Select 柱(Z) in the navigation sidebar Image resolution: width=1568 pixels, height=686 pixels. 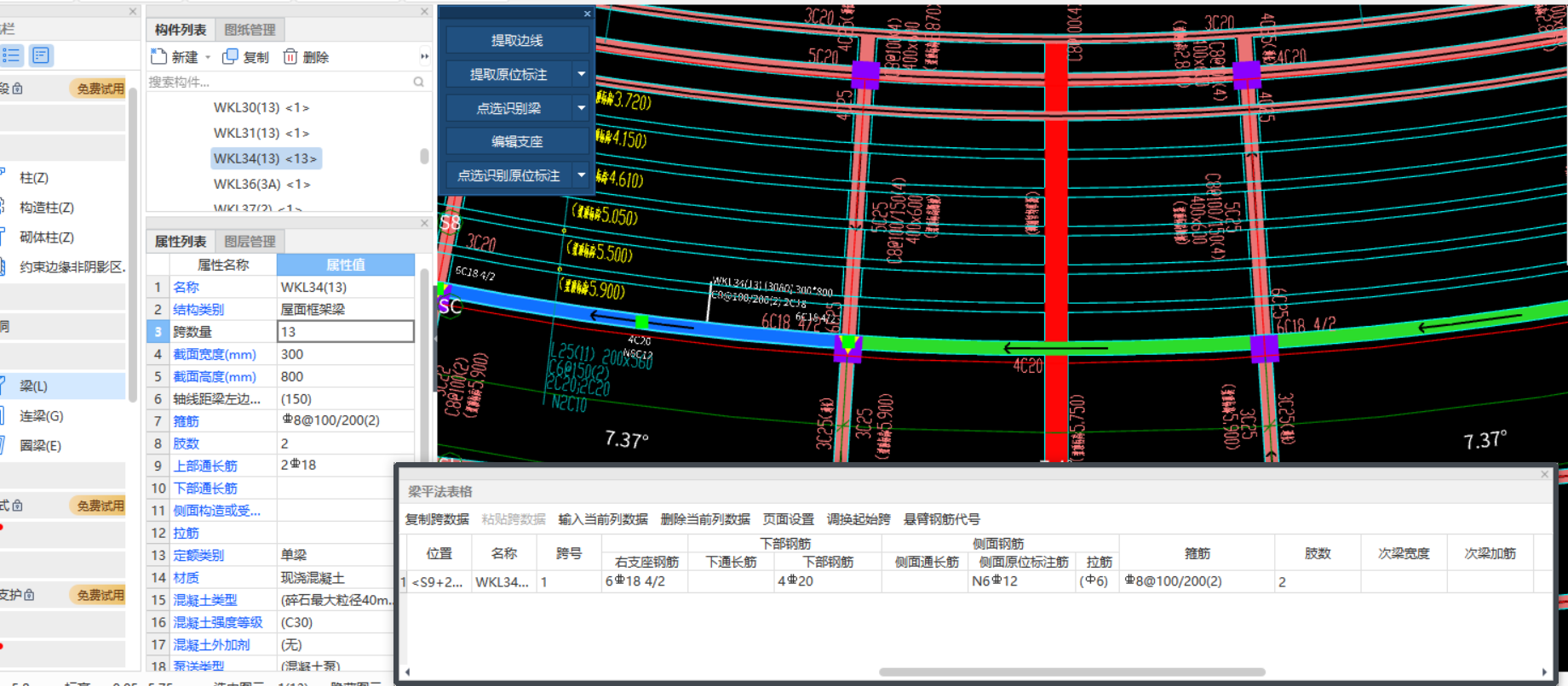point(34,178)
